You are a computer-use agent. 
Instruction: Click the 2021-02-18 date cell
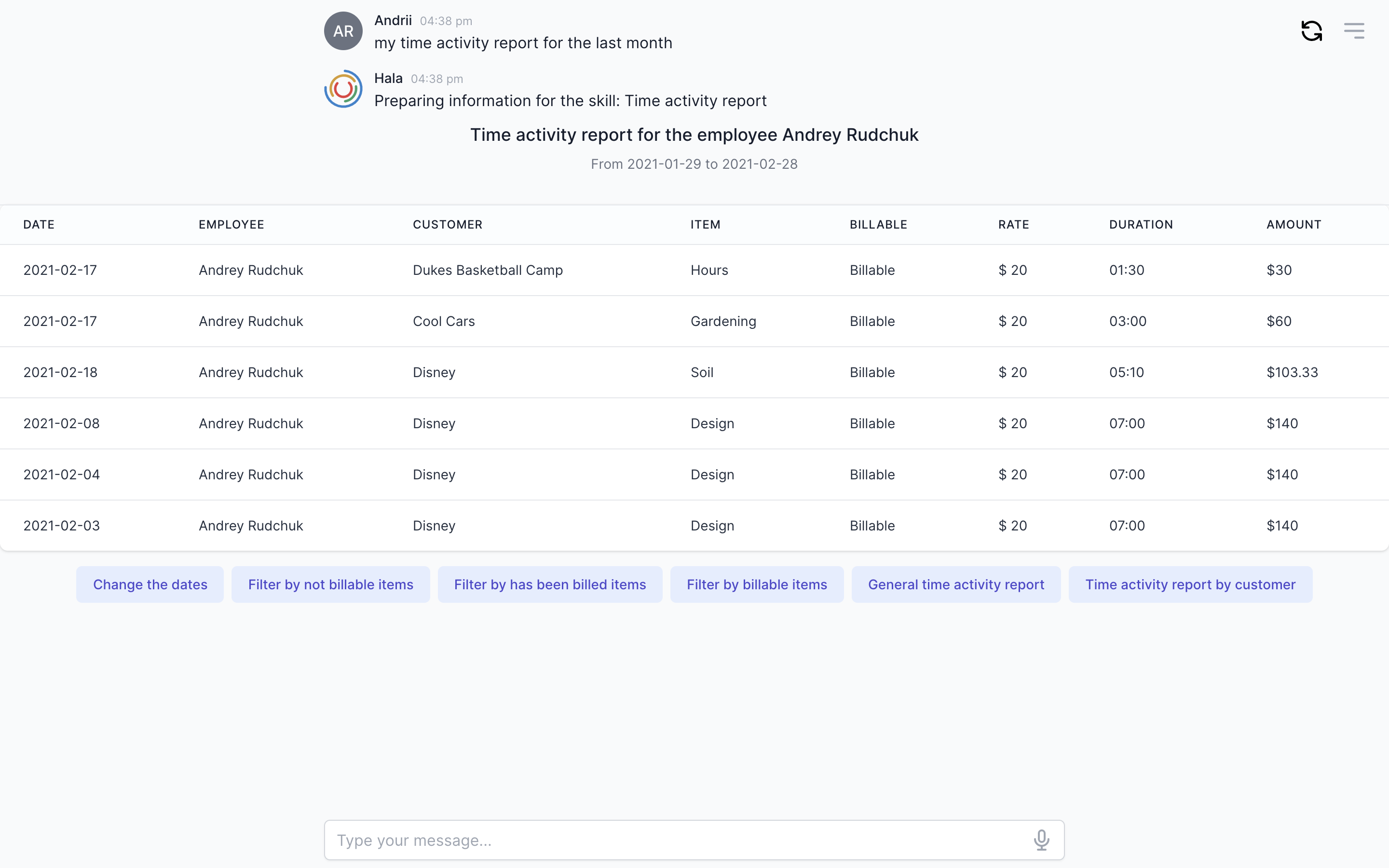pyautogui.click(x=60, y=372)
